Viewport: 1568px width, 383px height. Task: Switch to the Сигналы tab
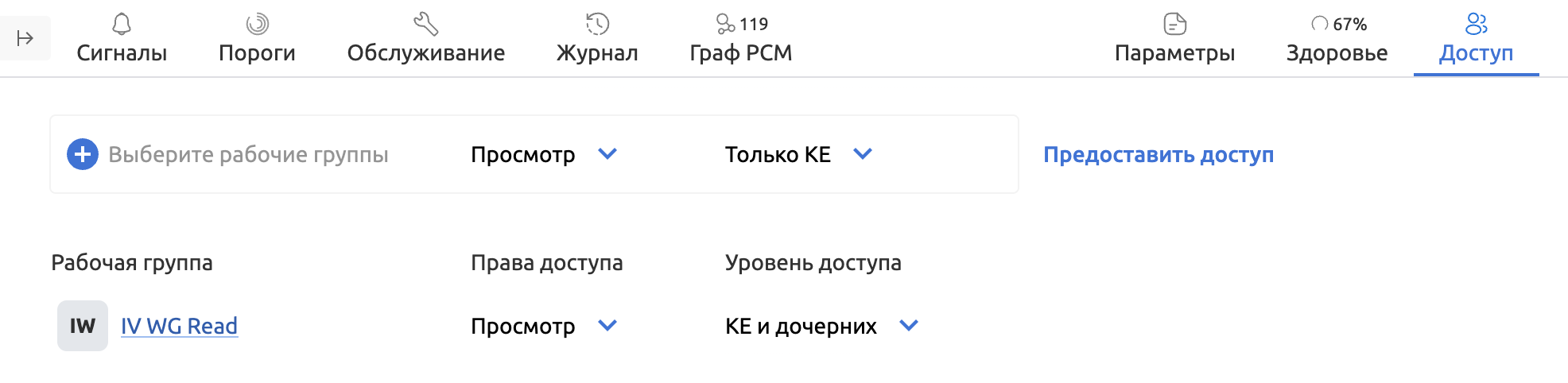(x=122, y=52)
